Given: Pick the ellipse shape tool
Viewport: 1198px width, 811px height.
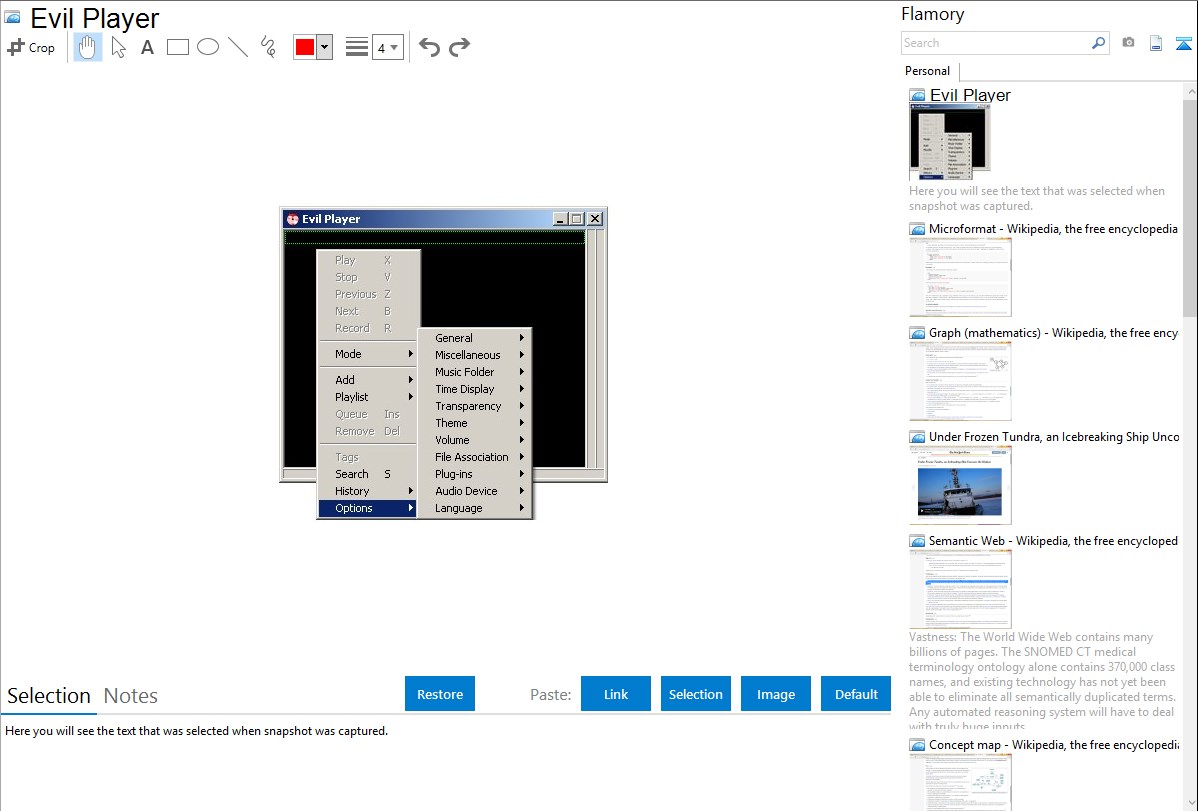Looking at the screenshot, I should tap(208, 47).
